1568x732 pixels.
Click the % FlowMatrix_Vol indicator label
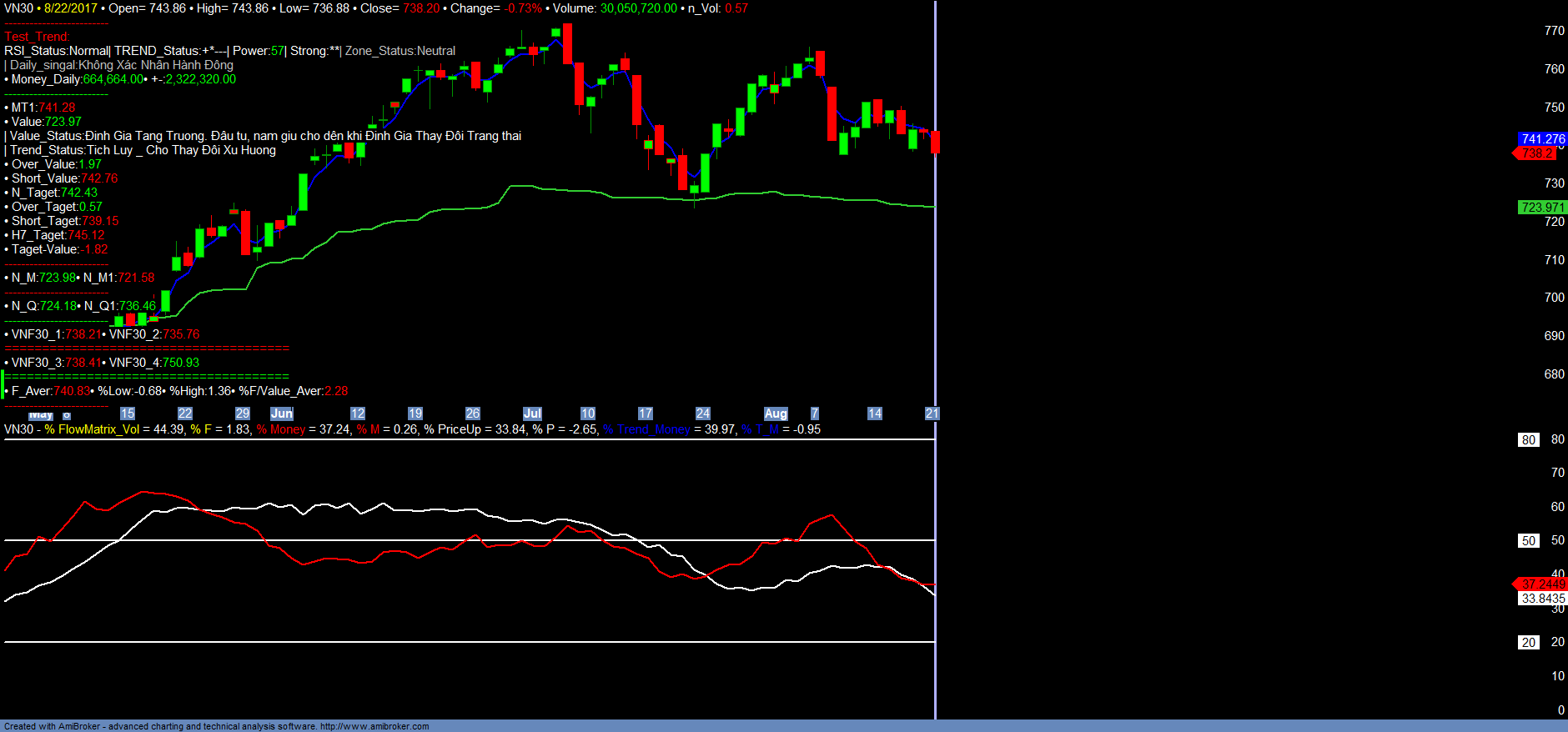click(92, 429)
